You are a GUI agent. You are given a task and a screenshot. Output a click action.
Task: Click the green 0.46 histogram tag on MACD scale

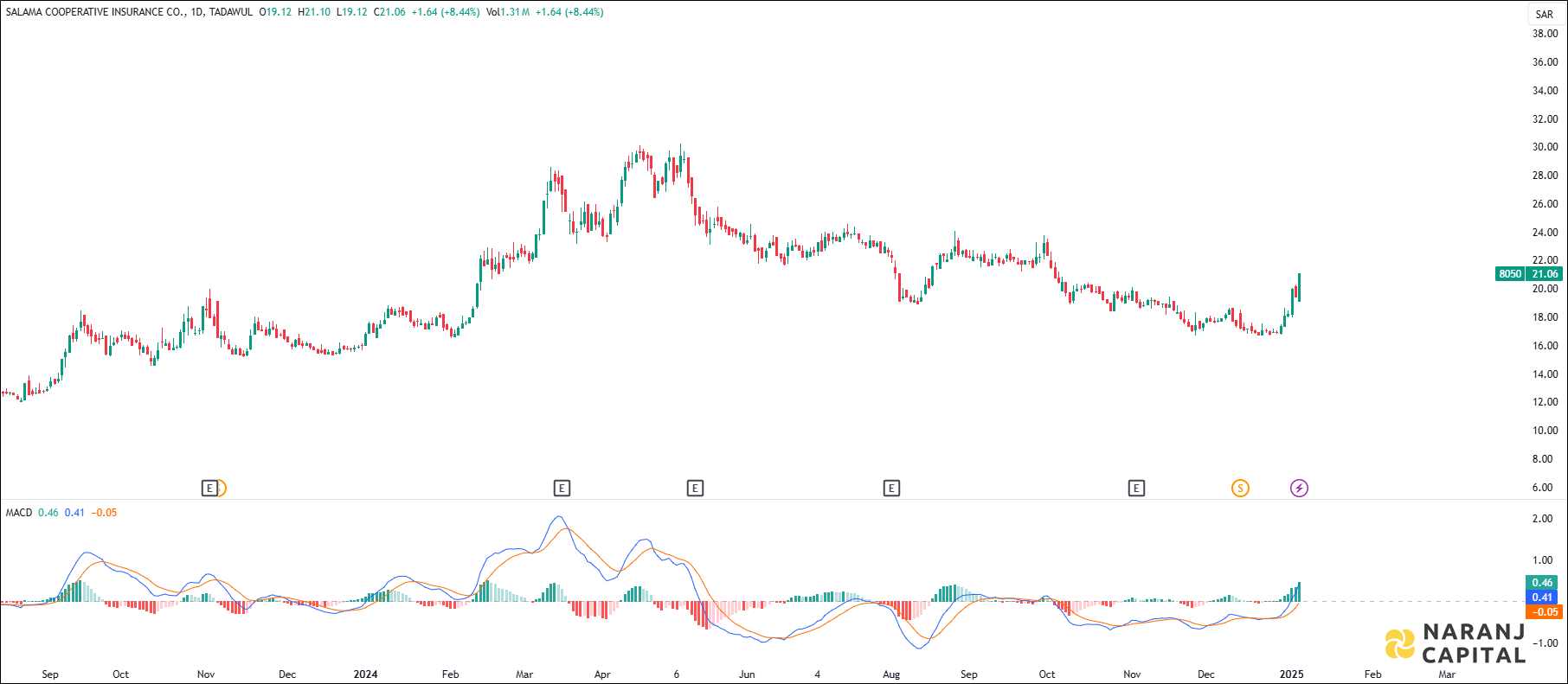(x=1542, y=583)
